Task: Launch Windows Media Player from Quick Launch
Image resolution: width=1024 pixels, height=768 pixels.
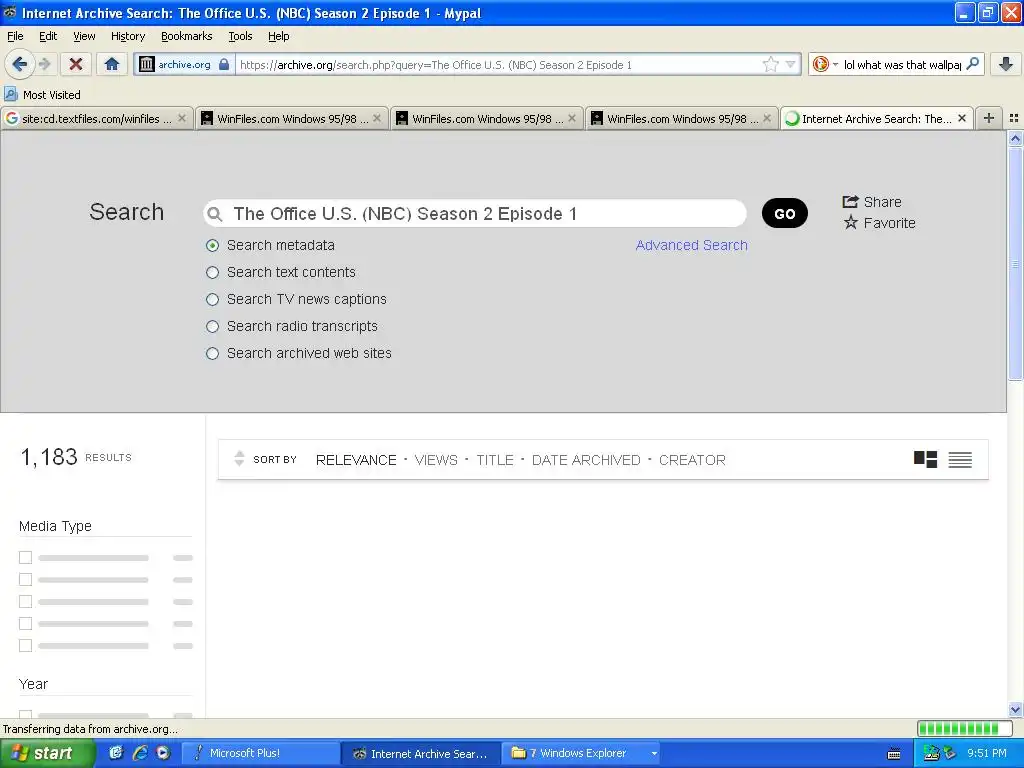Action: (x=163, y=753)
